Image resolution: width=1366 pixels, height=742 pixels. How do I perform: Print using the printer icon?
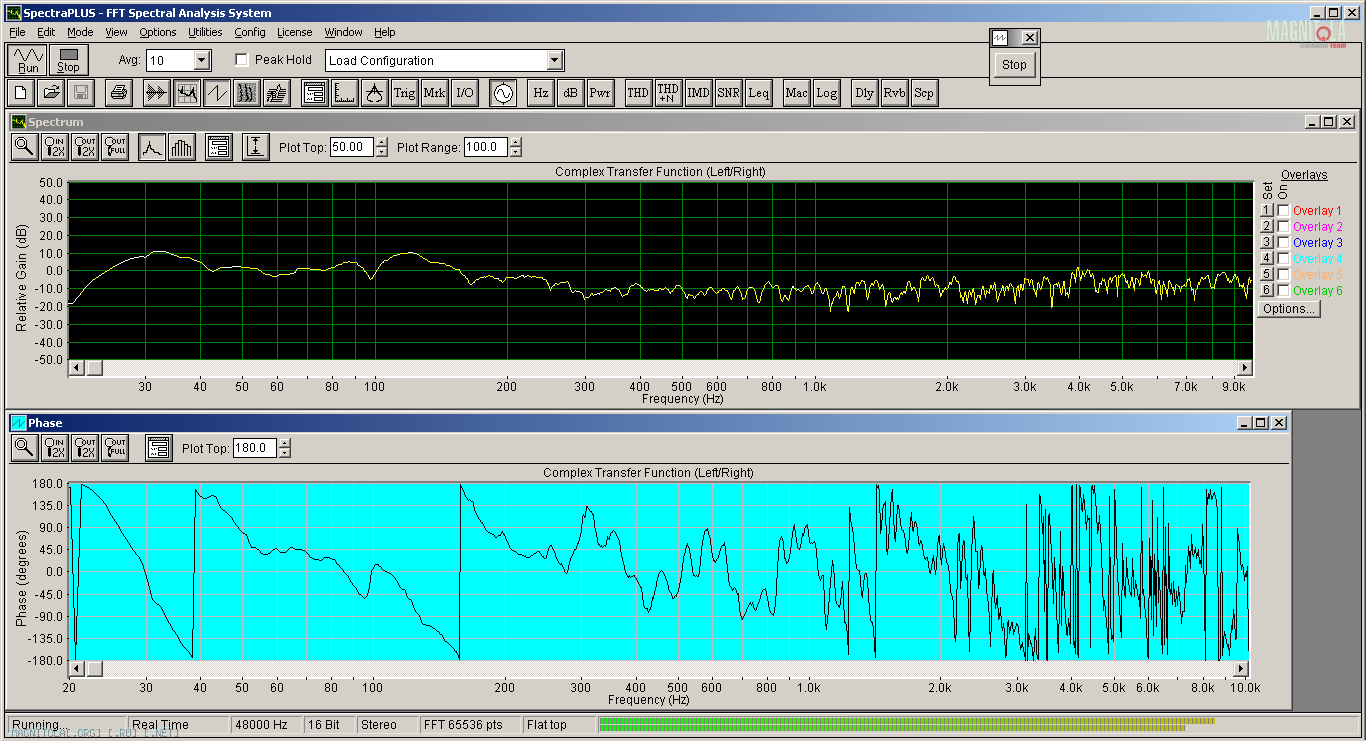pyautogui.click(x=119, y=93)
